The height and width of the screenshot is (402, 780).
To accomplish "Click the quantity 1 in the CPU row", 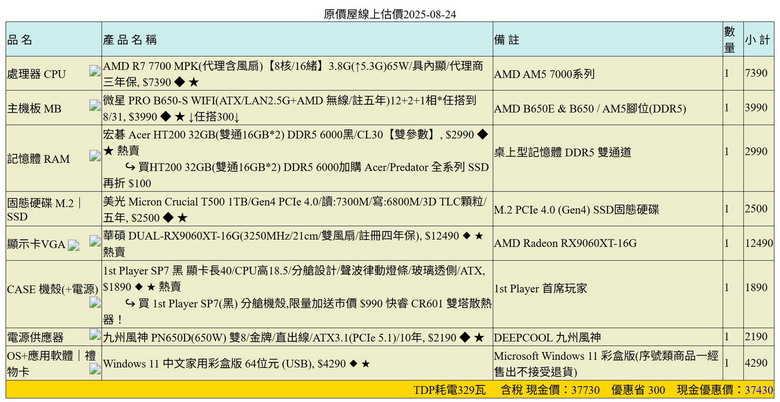I will pyautogui.click(x=727, y=73).
